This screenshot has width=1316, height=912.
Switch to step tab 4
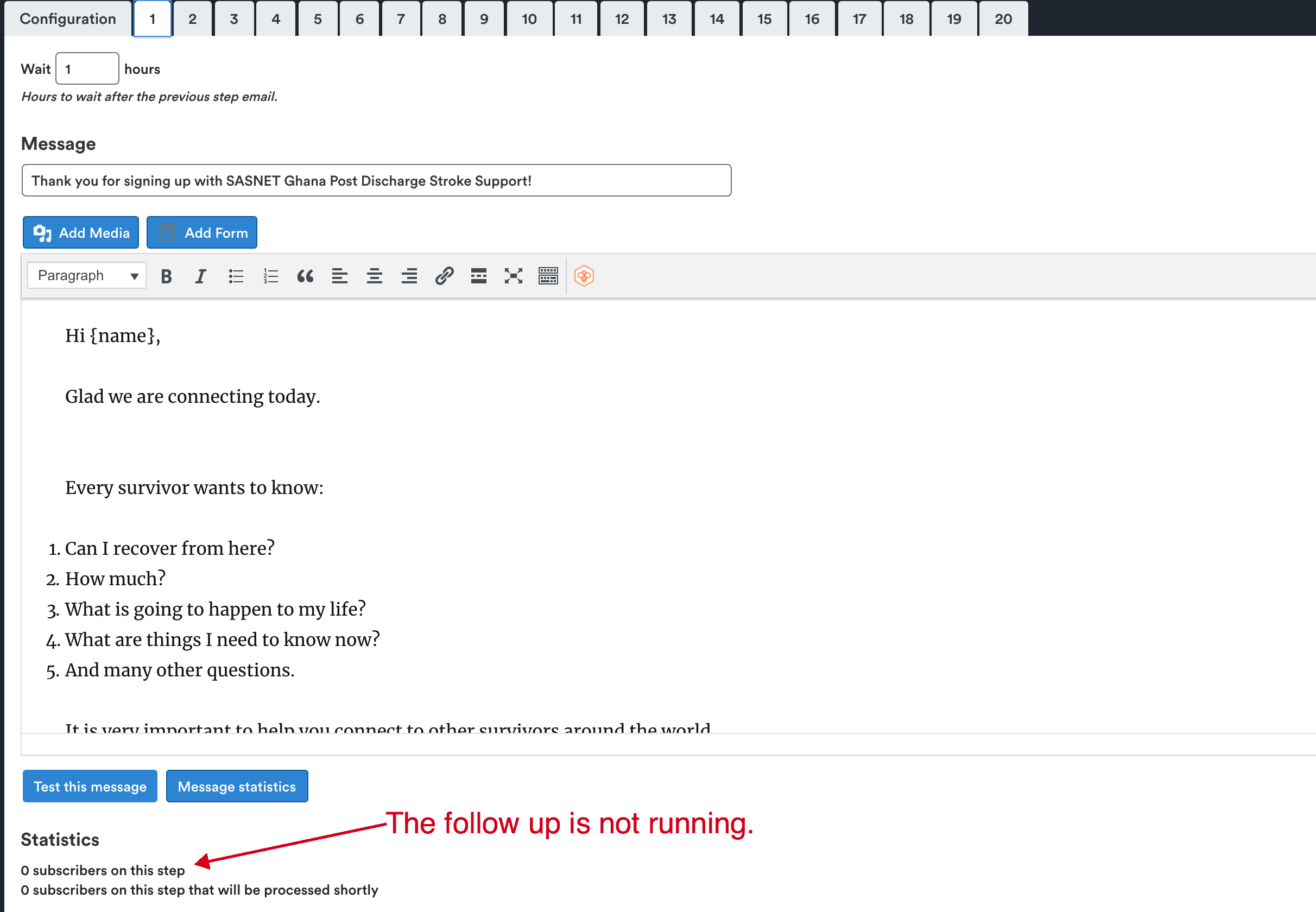(276, 19)
